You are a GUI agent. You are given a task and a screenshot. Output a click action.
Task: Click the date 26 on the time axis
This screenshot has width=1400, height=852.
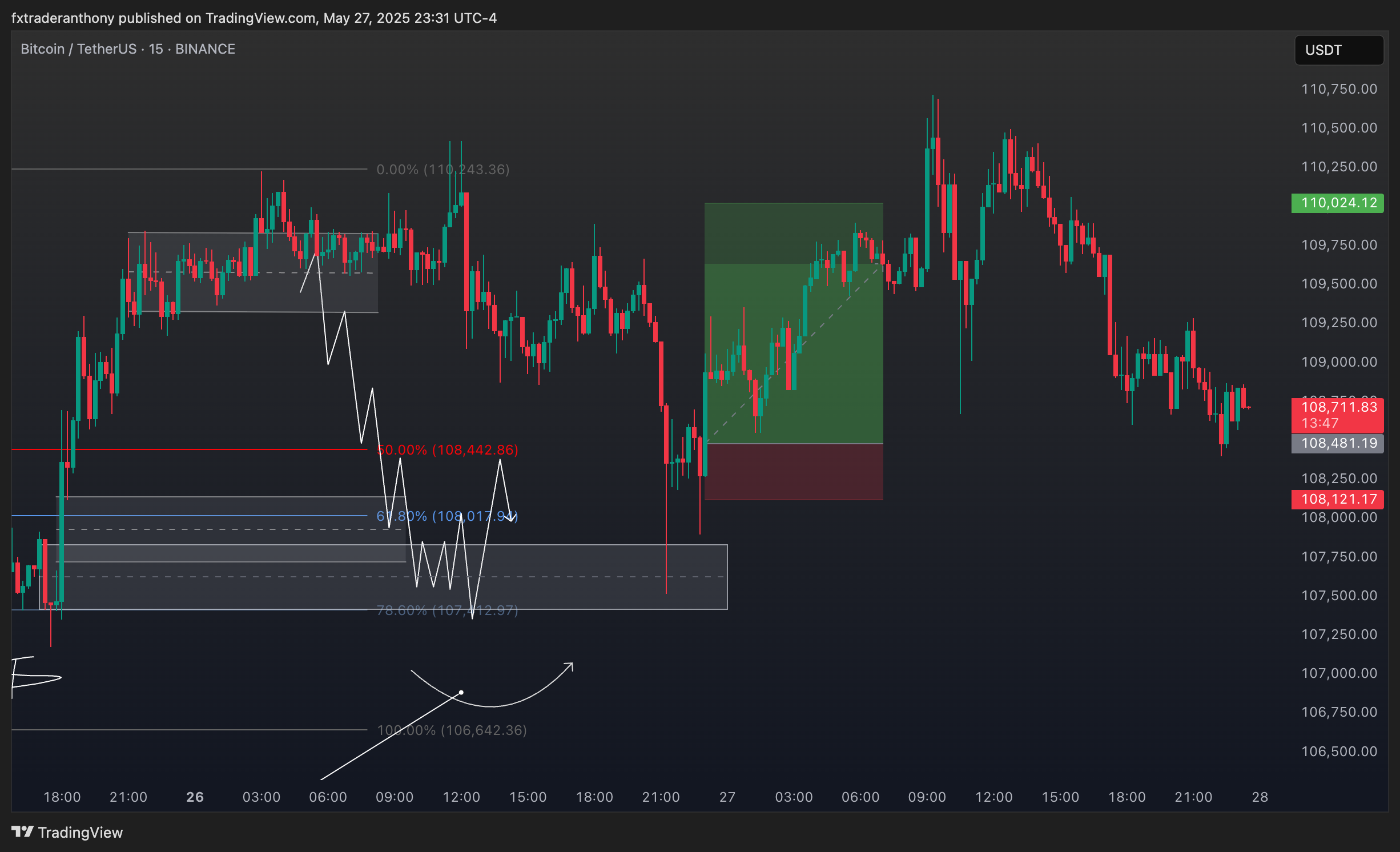(x=195, y=797)
